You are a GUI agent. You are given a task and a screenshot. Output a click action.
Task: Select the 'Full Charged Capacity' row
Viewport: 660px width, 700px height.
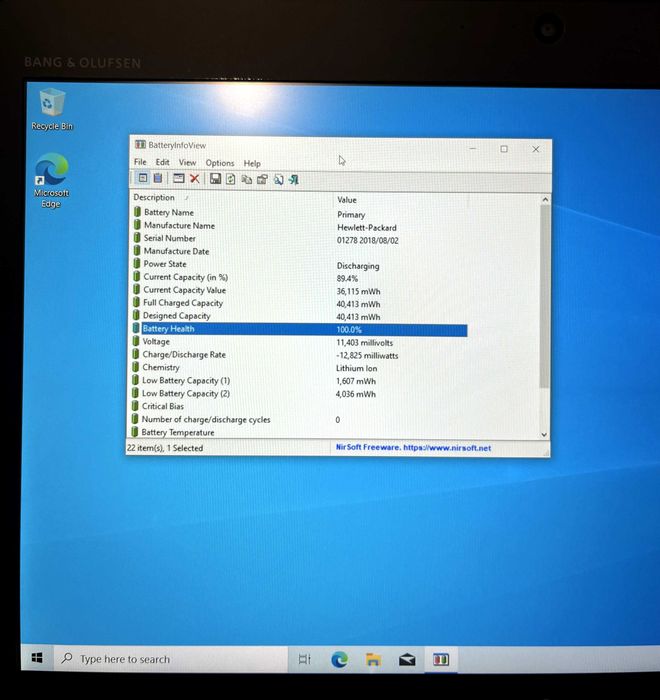point(299,304)
